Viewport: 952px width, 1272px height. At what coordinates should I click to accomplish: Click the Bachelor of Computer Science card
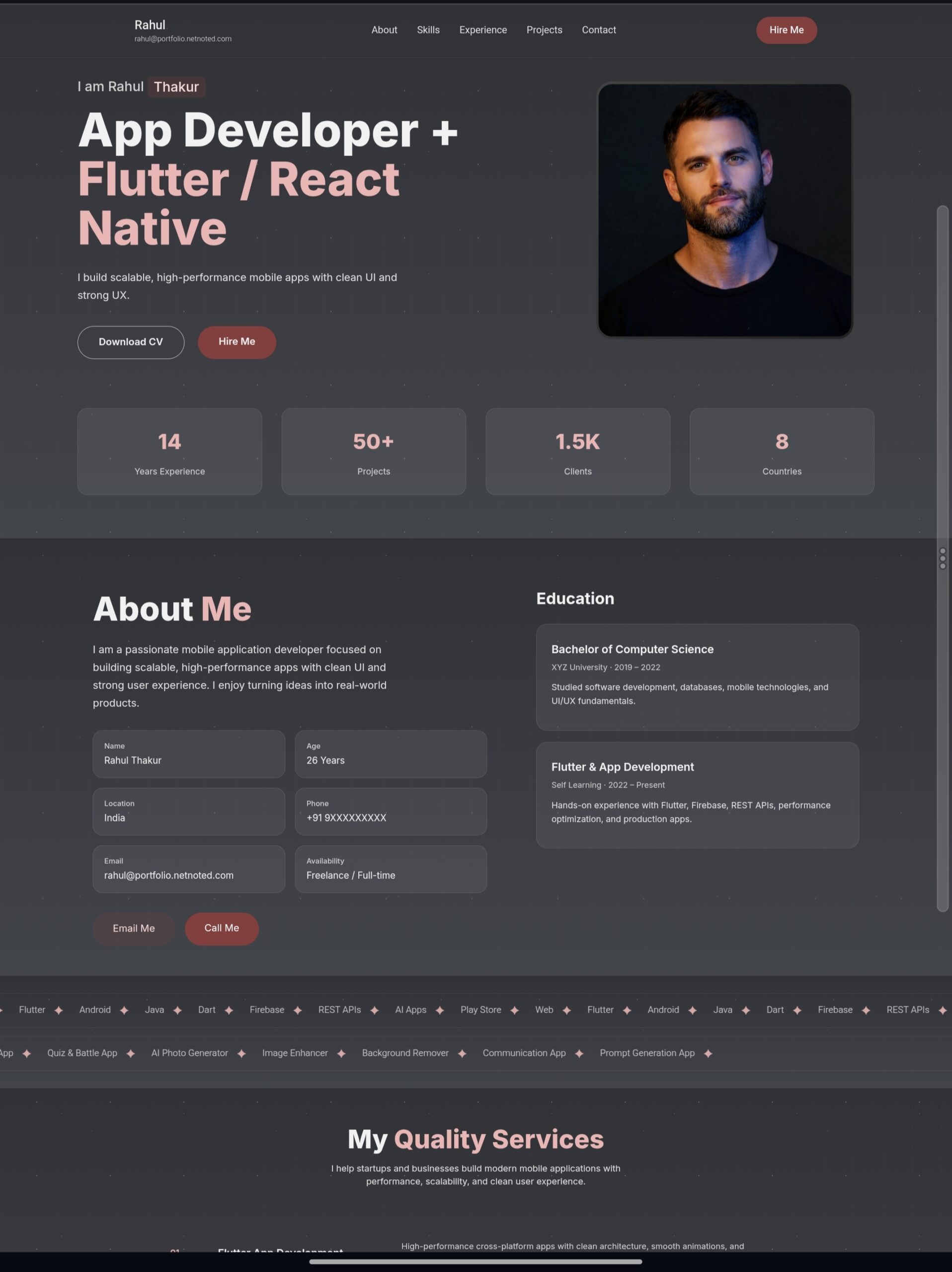tap(697, 677)
